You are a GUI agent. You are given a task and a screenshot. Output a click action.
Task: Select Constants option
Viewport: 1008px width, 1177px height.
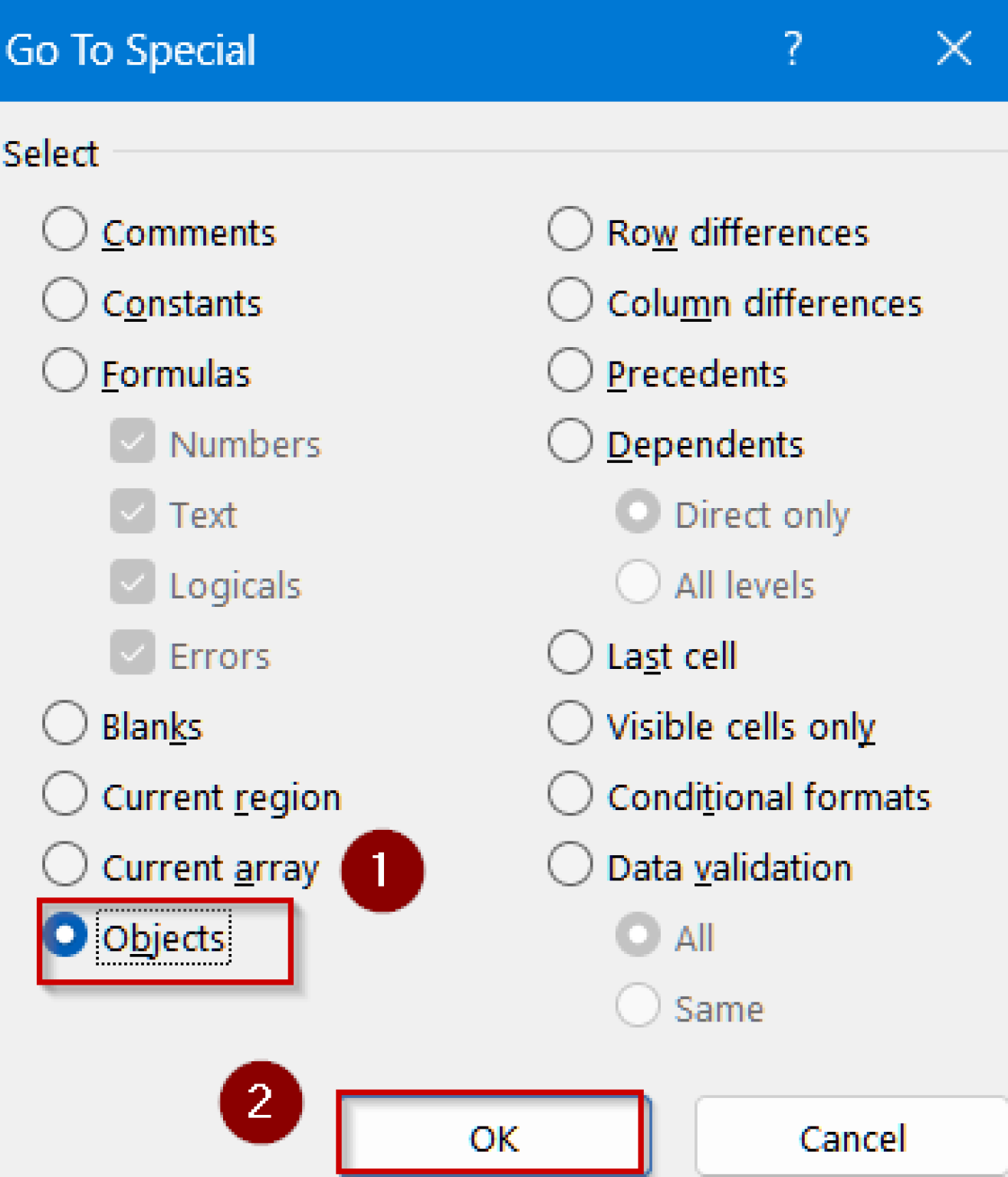64,300
